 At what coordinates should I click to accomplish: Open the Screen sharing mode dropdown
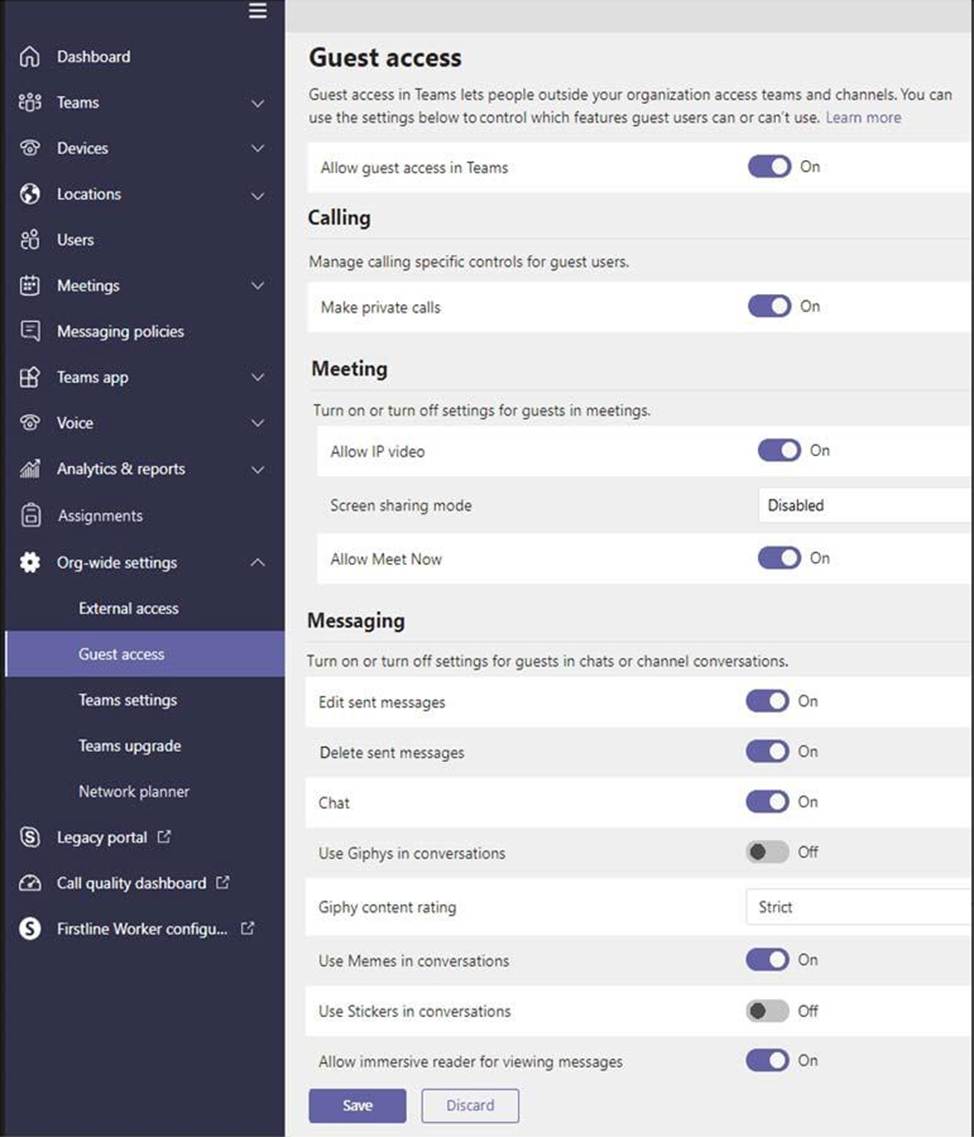[864, 505]
